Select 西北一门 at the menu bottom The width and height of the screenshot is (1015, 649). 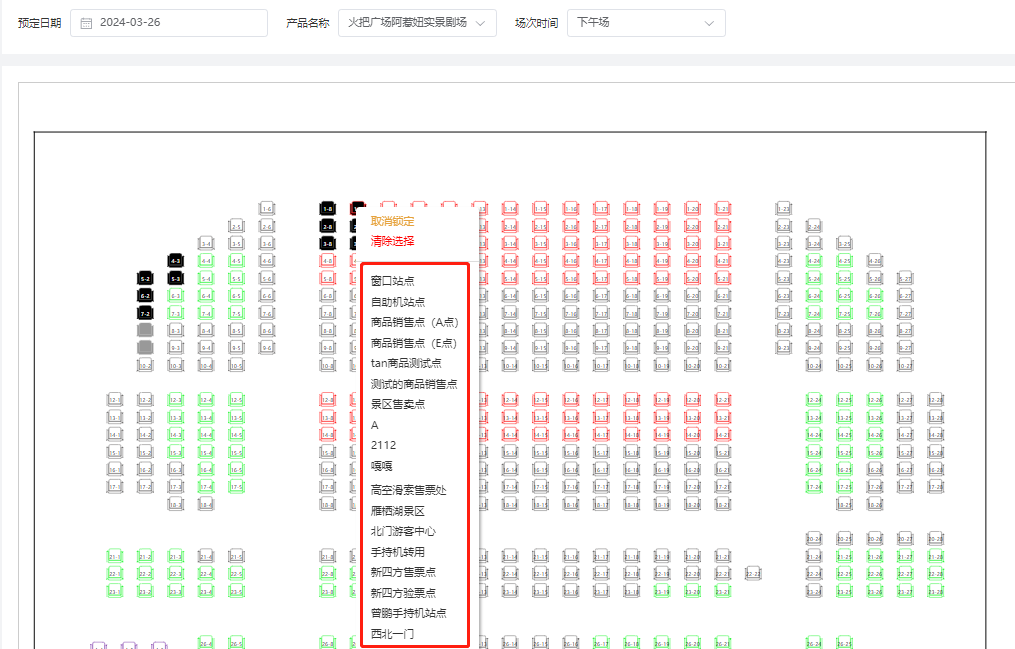(392, 634)
